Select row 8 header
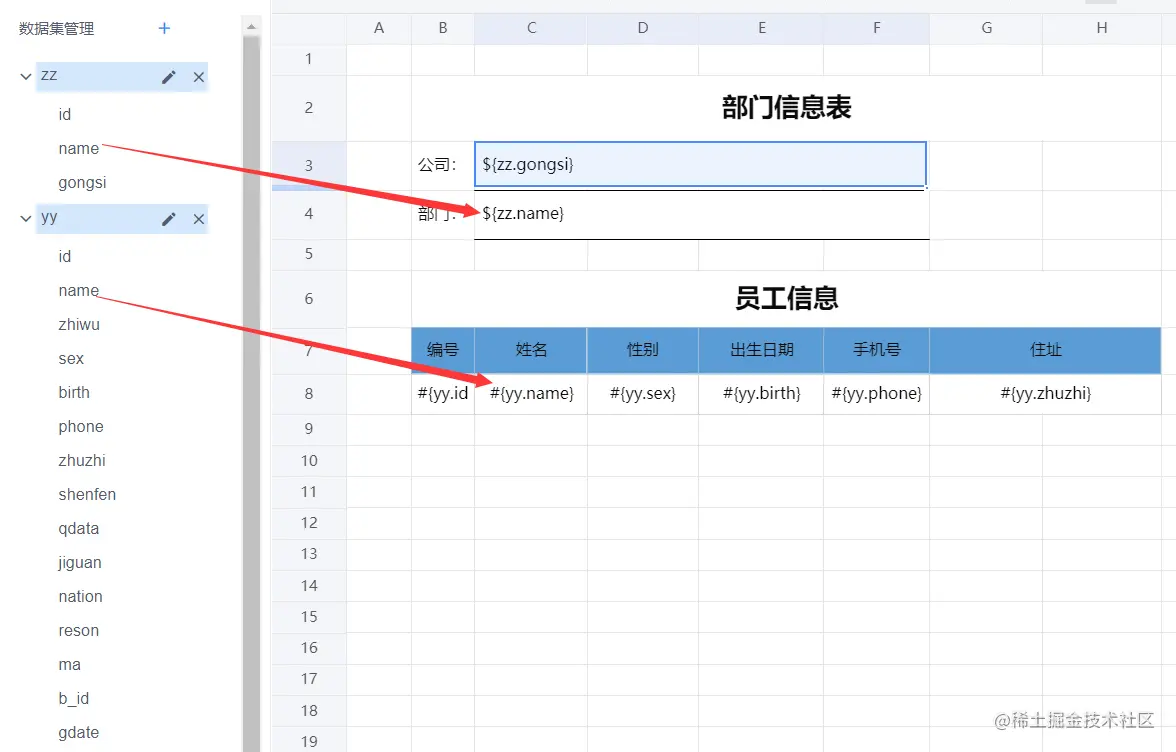 point(308,394)
